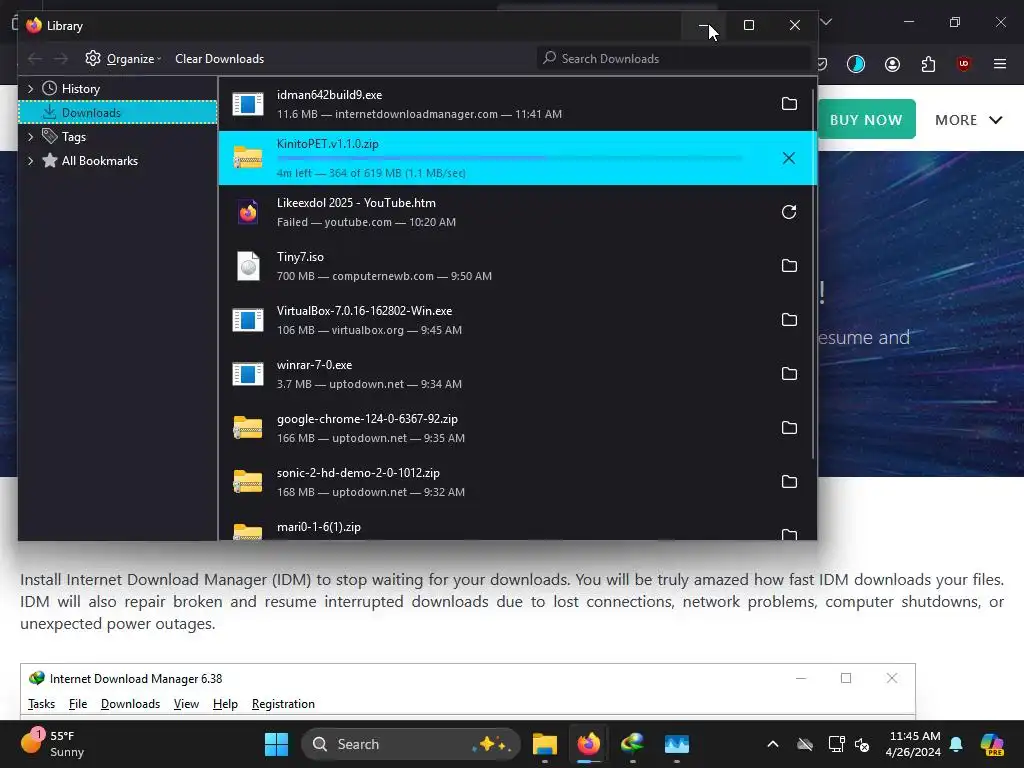Open the Extensions puzzle icon in Firefox
This screenshot has height=768, width=1024.
(928, 64)
